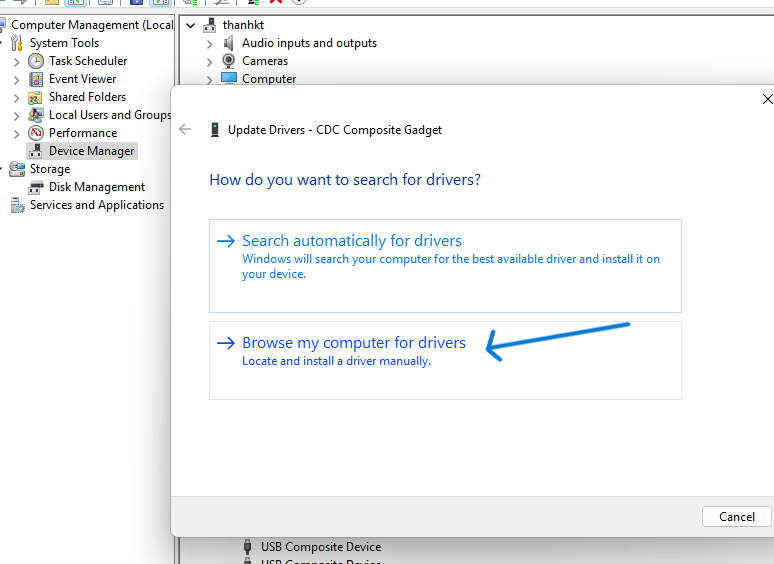Expand the Cameras device category
The width and height of the screenshot is (774, 564).
(209, 61)
